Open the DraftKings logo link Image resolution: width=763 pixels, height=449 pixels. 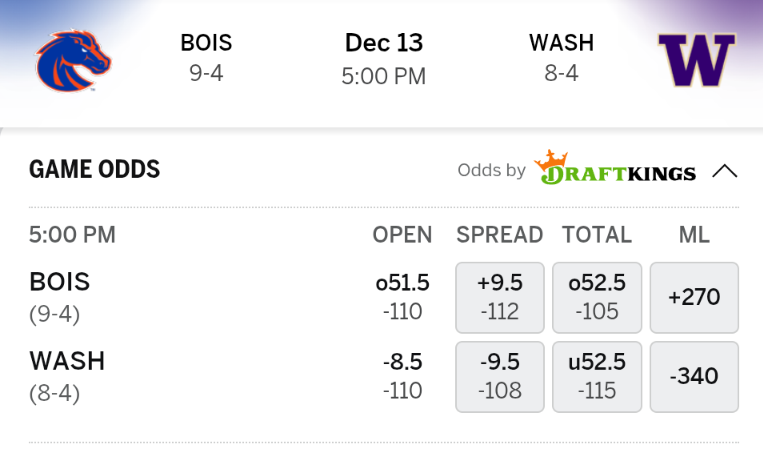615,168
